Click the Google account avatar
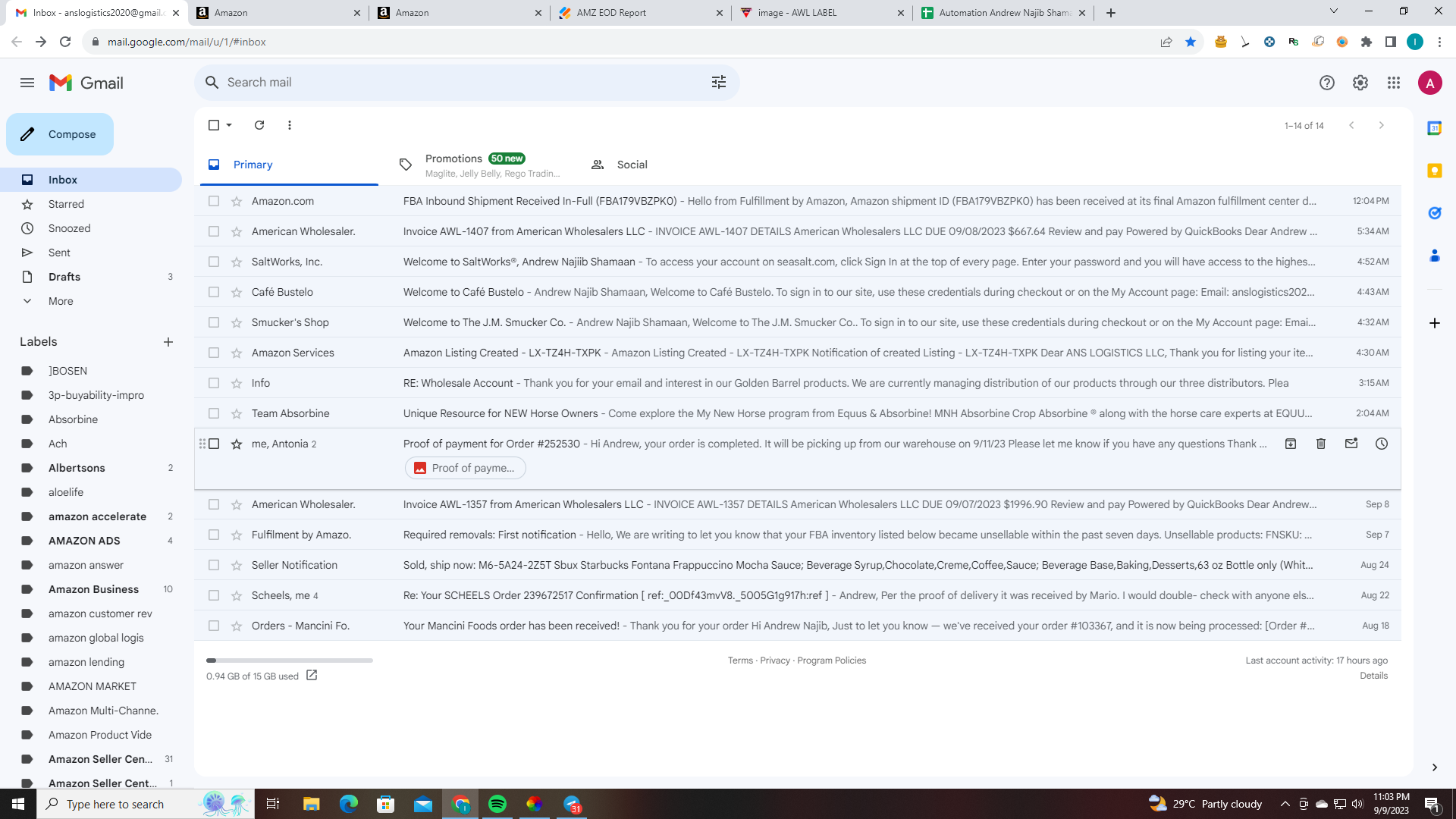 coord(1430,83)
